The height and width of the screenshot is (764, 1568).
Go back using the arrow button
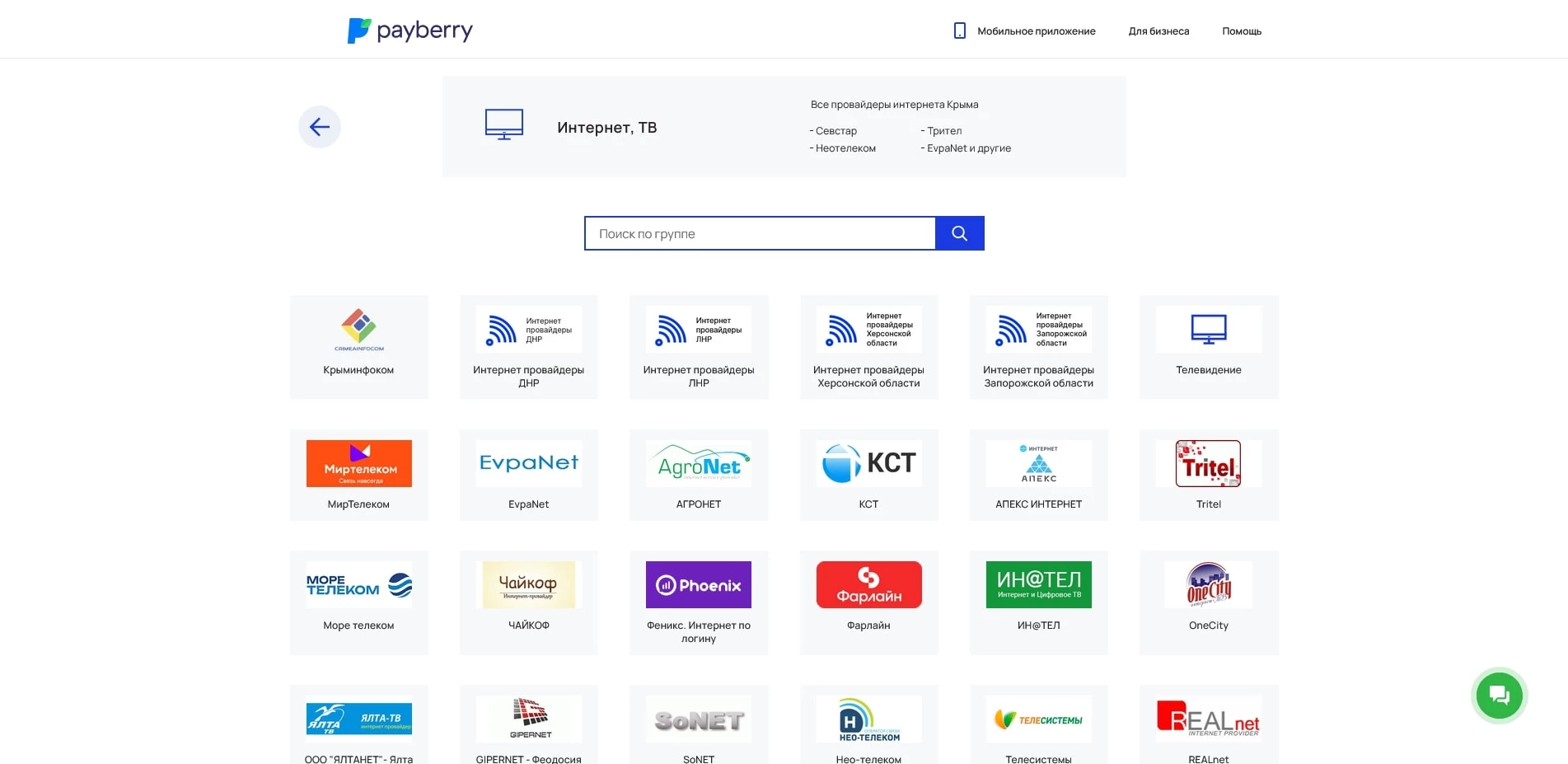319,126
